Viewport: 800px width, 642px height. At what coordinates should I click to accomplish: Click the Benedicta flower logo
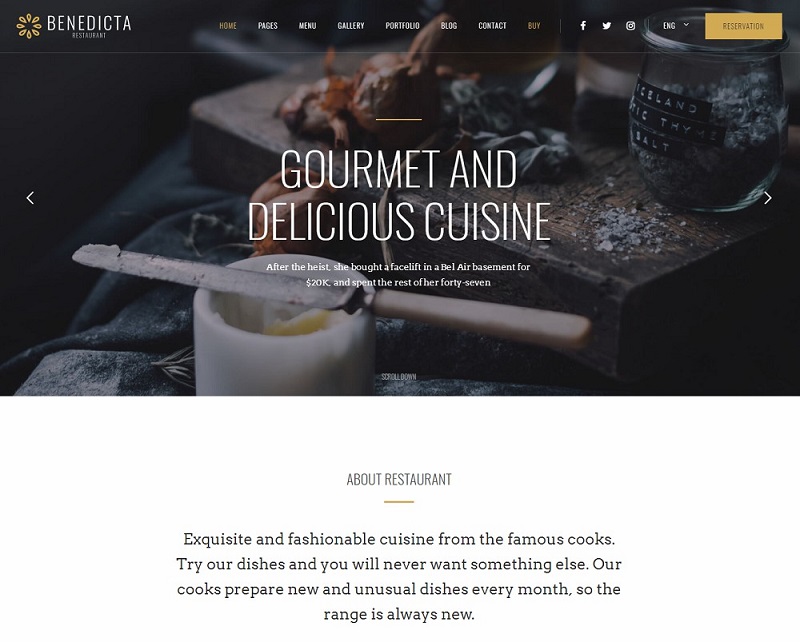(x=29, y=26)
